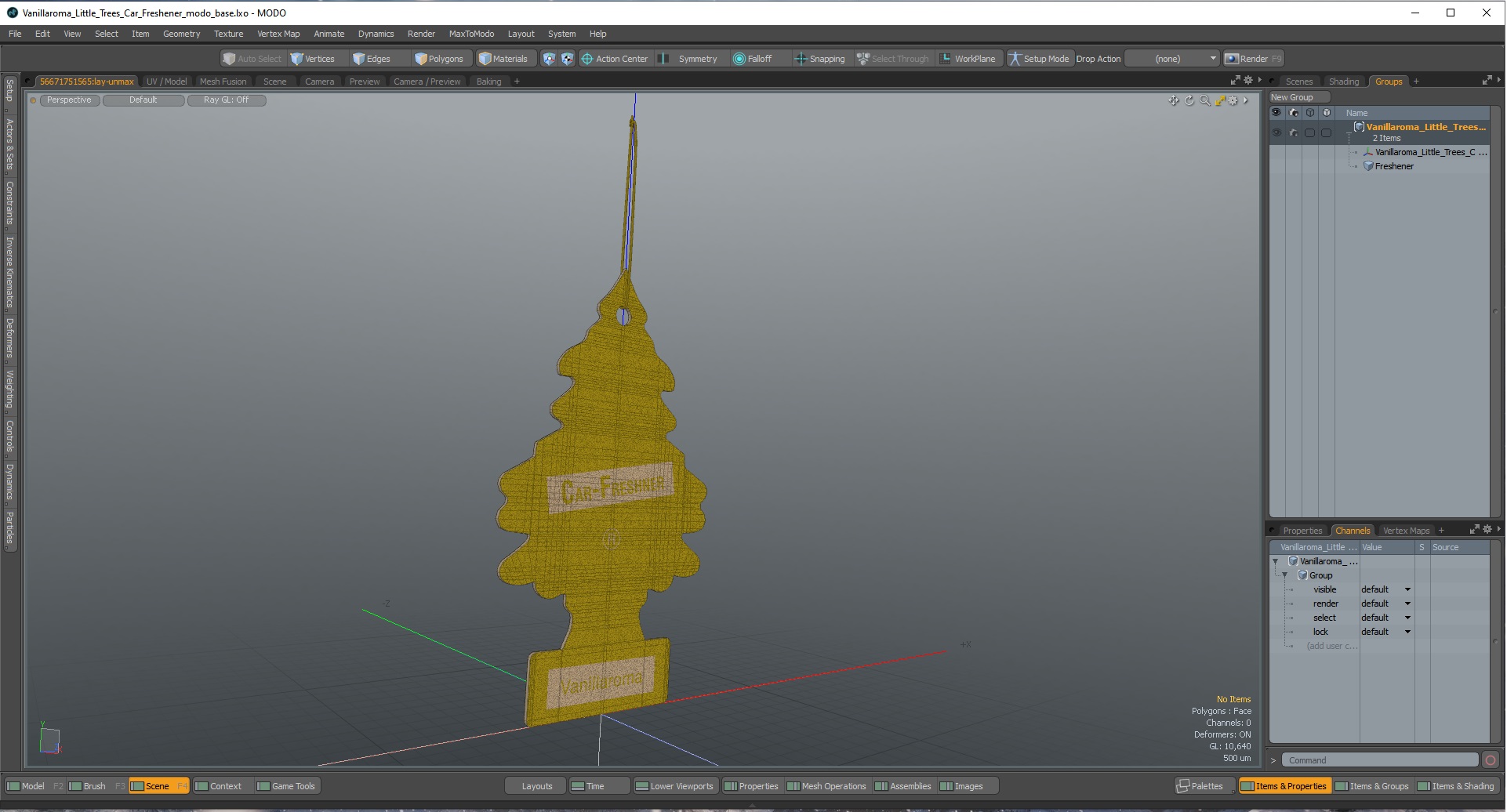Click the New Group button
The width and height of the screenshot is (1507, 812).
pyautogui.click(x=1299, y=97)
